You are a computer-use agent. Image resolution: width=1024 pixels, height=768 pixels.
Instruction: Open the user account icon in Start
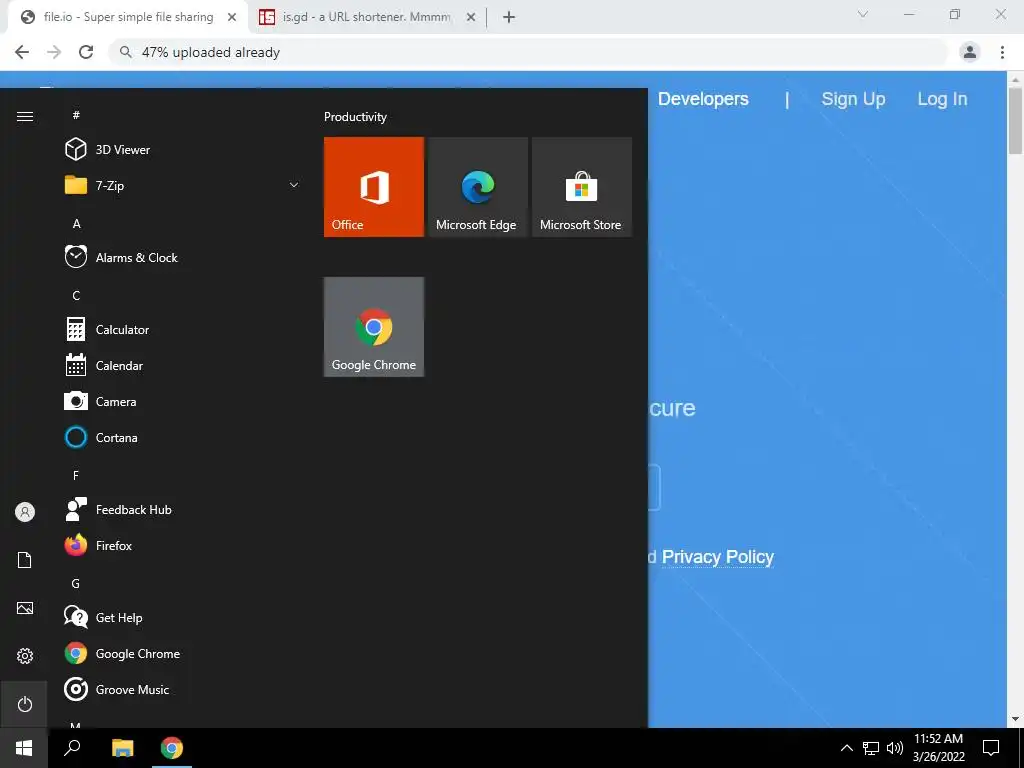click(25, 512)
